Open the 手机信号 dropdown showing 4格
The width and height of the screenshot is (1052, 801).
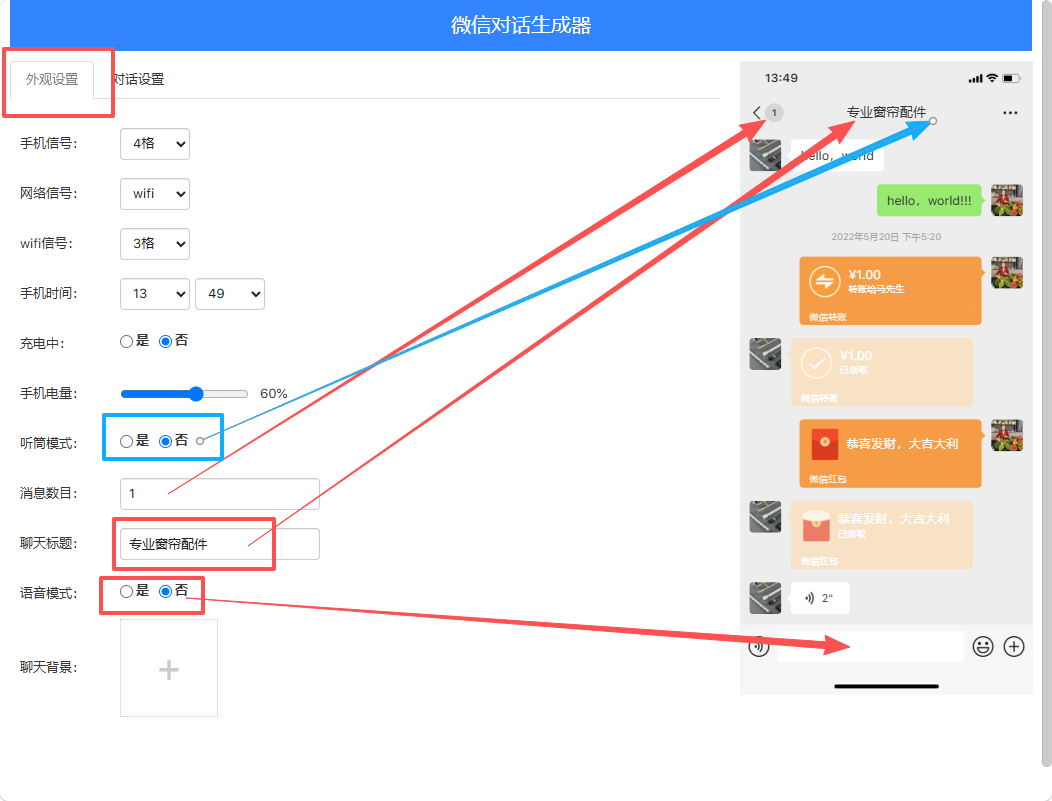155,144
